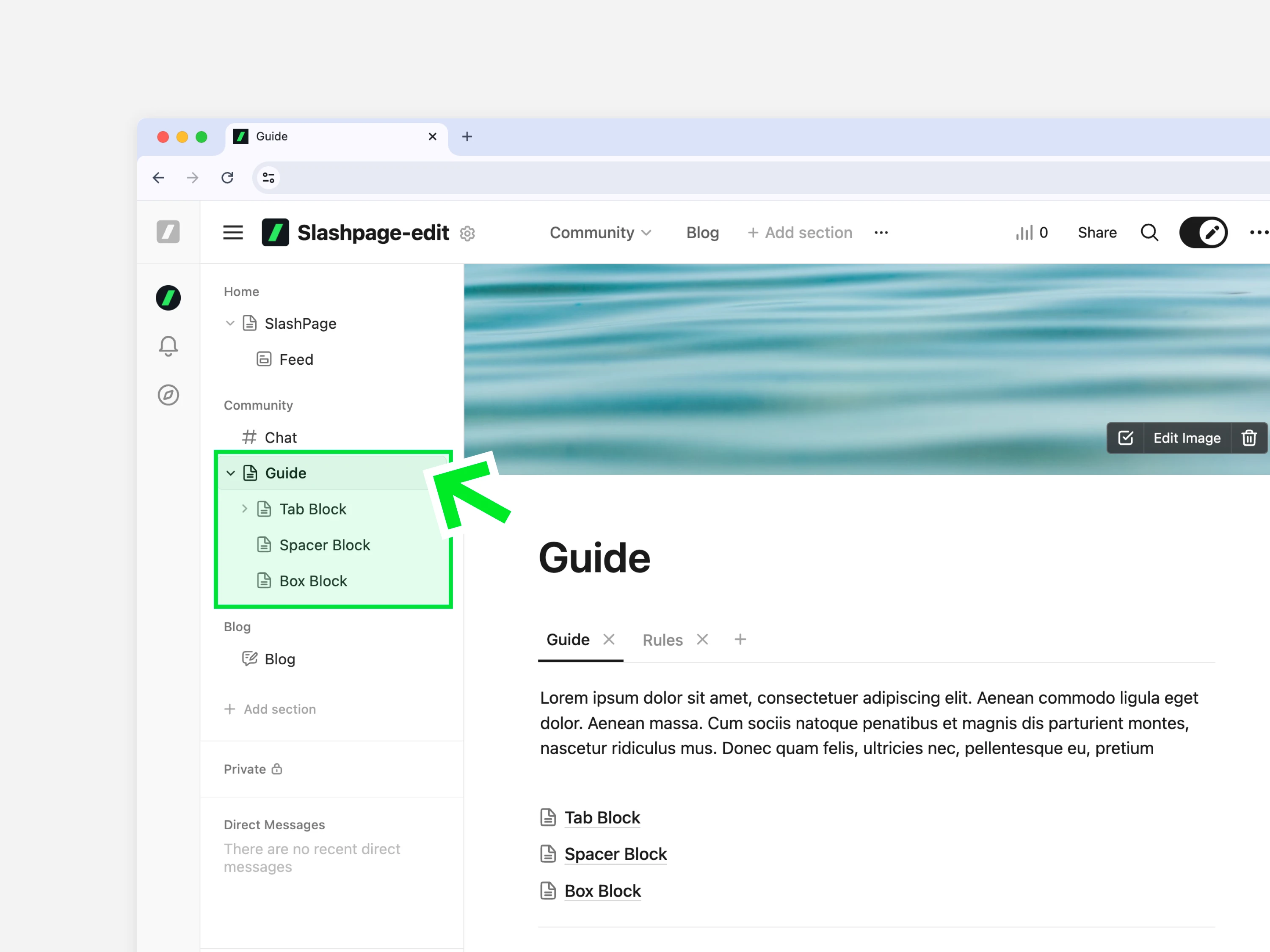Select SlashPage in sidebar
Viewport: 1270px width, 952px height.
[x=300, y=324]
